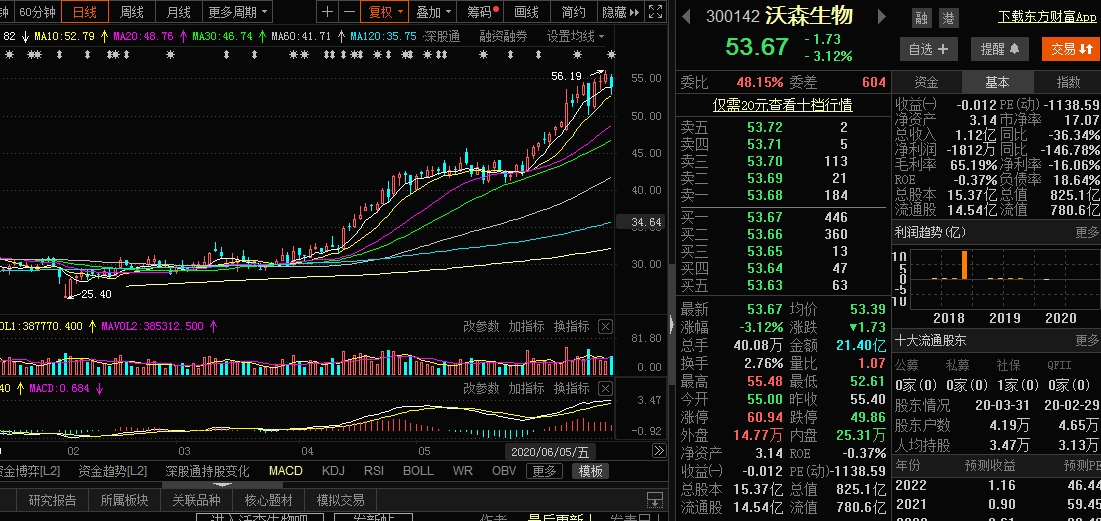Image resolution: width=1101 pixels, height=521 pixels.
Task: Open the orange 交易 trade button
Action: [x=1071, y=49]
